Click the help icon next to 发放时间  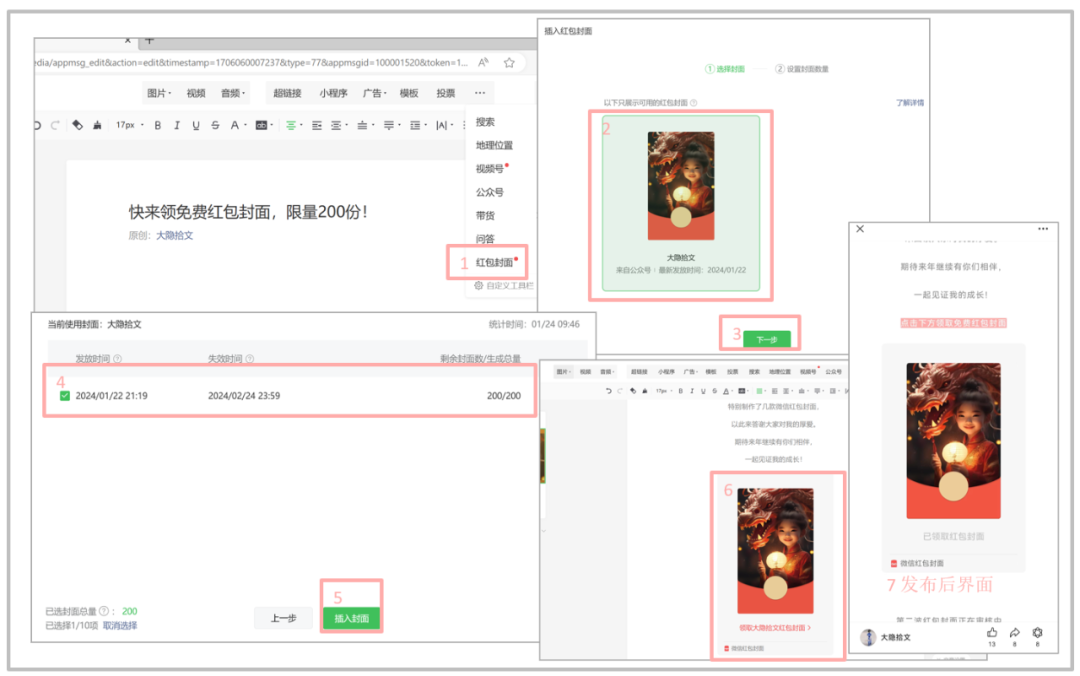click(x=117, y=359)
